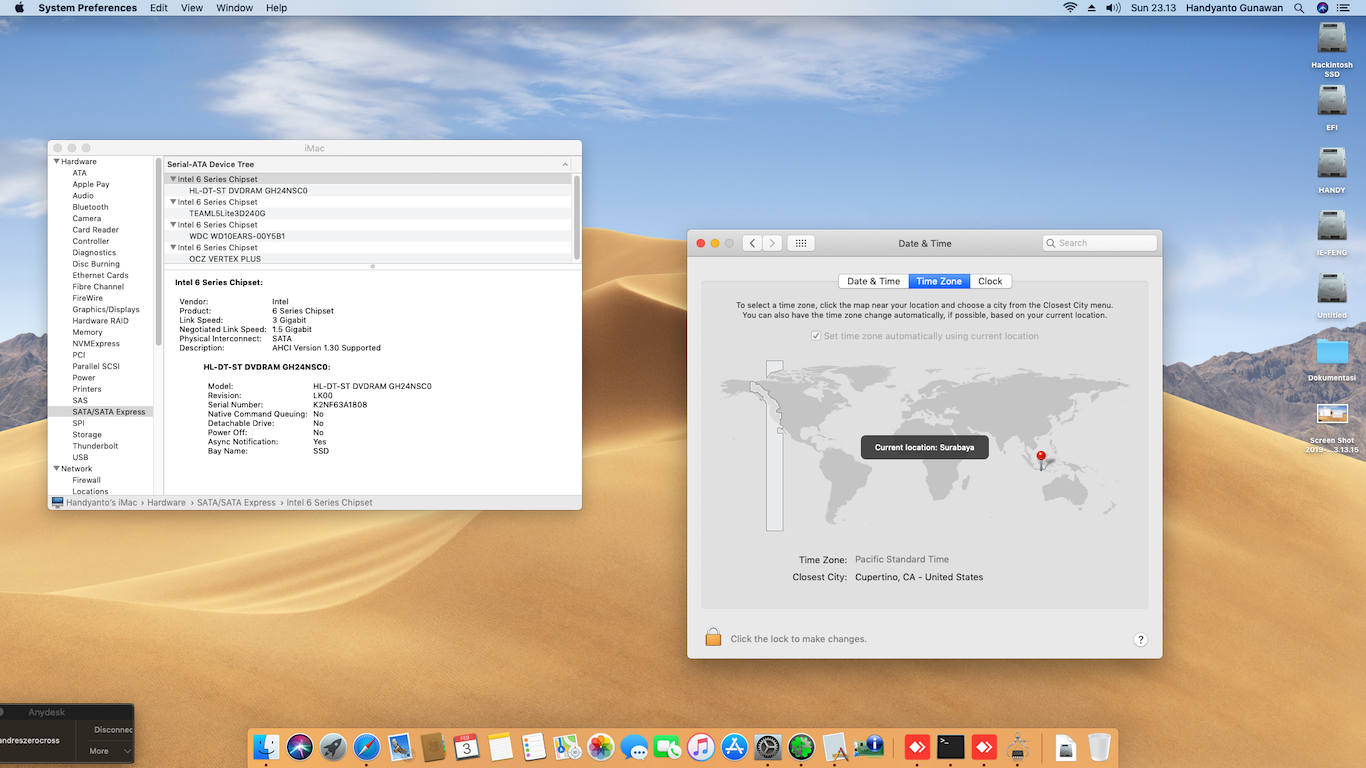This screenshot has height=768, width=1366.
Task: Select NVMExpress in the sidebar
Action: click(96, 344)
